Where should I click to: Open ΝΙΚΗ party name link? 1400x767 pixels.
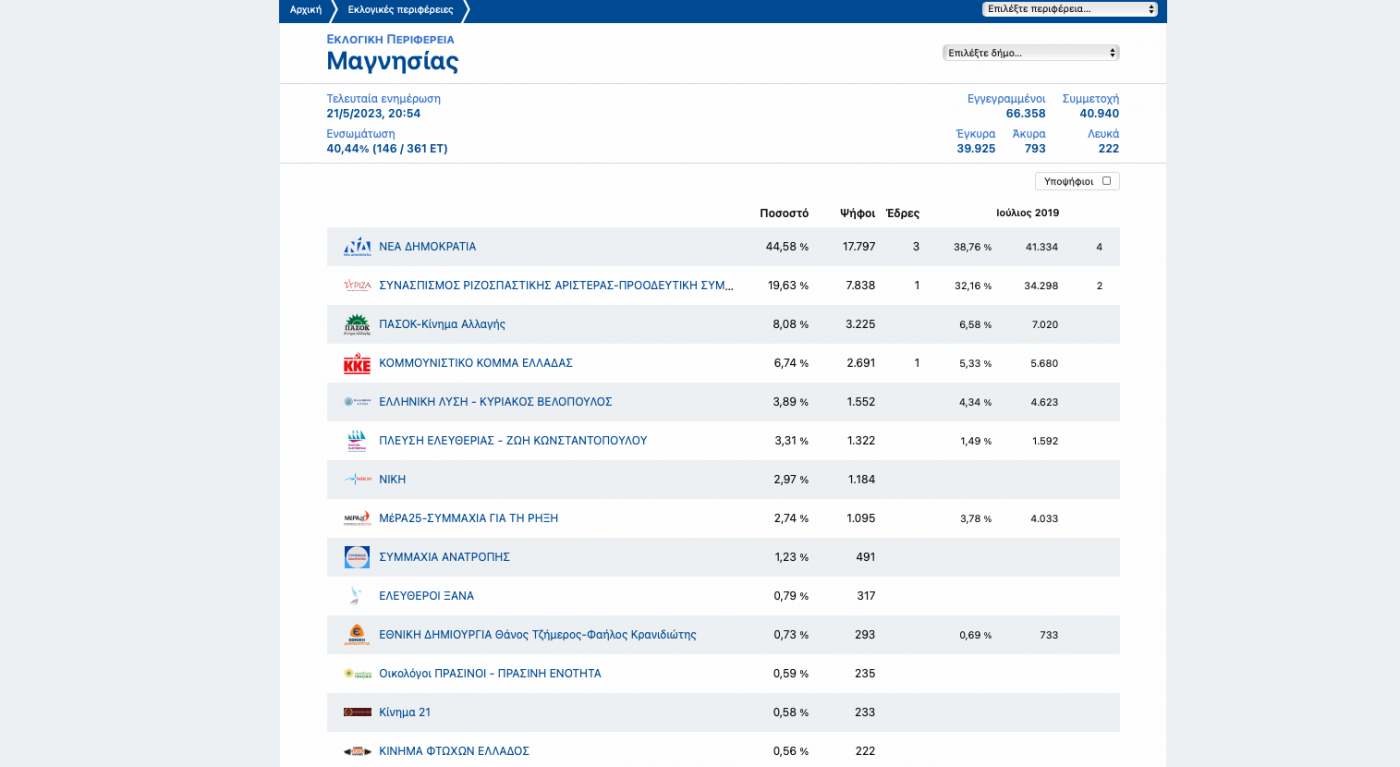point(392,479)
